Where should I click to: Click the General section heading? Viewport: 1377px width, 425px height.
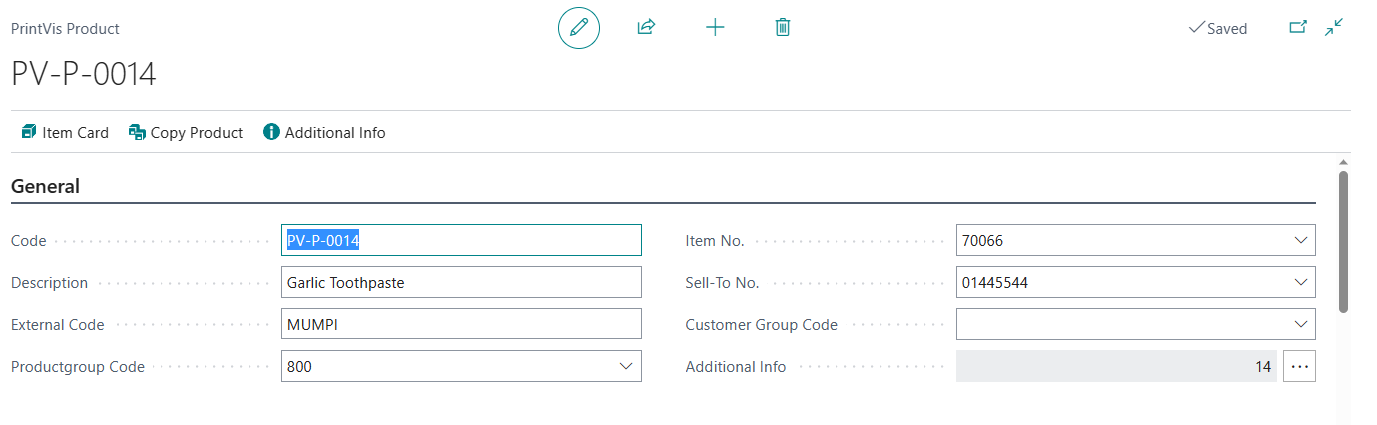pos(45,186)
